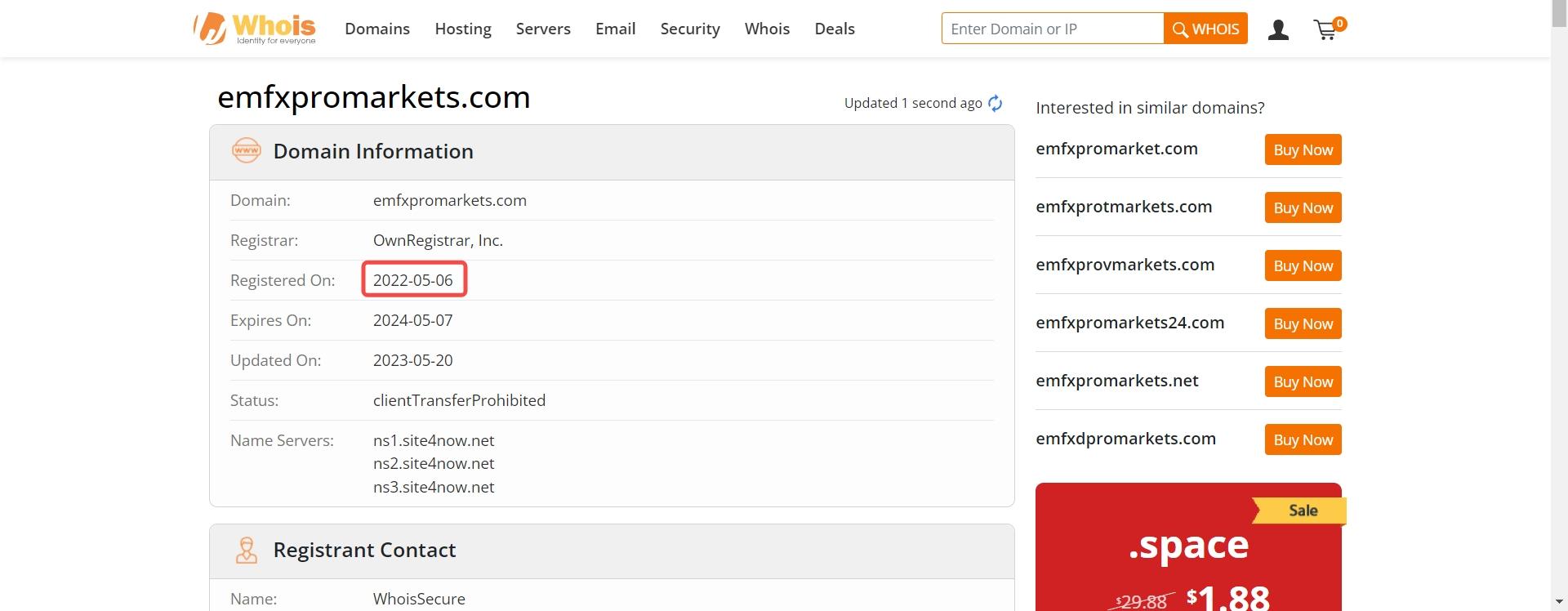Click the registrar OwnRegistrar, Inc.
The image size is (1568, 611).
[x=438, y=240]
